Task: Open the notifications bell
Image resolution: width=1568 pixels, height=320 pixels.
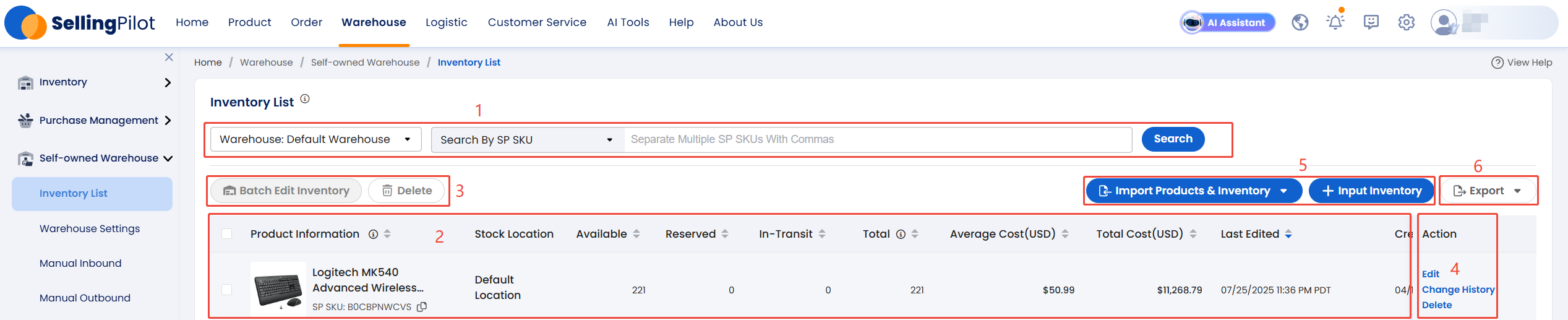Action: point(1335,22)
